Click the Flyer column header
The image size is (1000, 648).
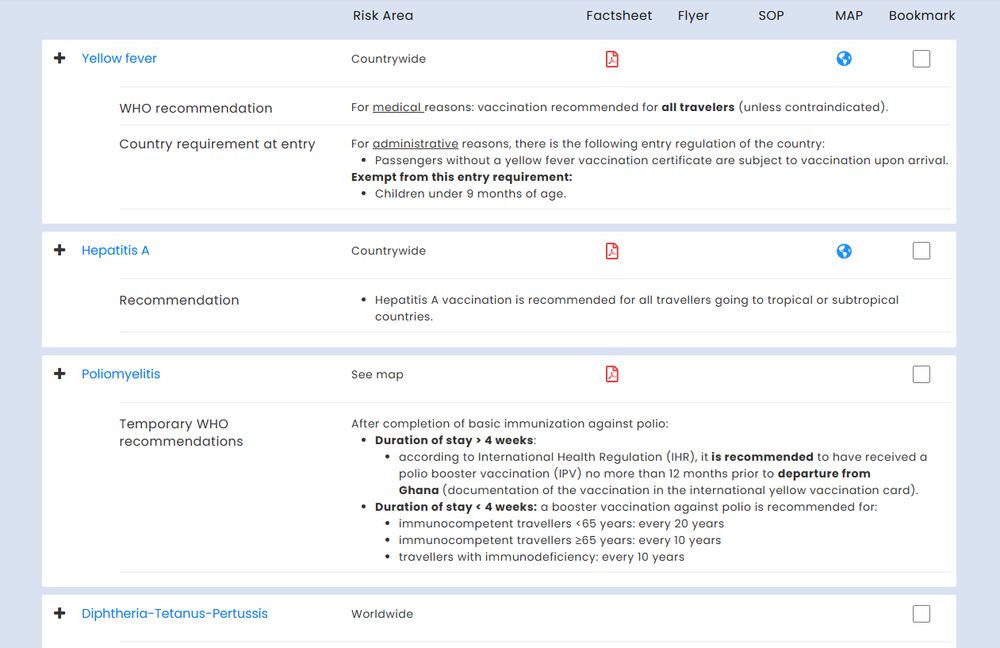[693, 16]
